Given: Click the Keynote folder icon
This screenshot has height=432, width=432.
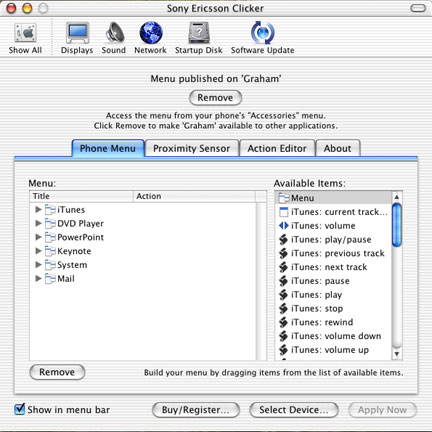Looking at the screenshot, I should click(50, 251).
